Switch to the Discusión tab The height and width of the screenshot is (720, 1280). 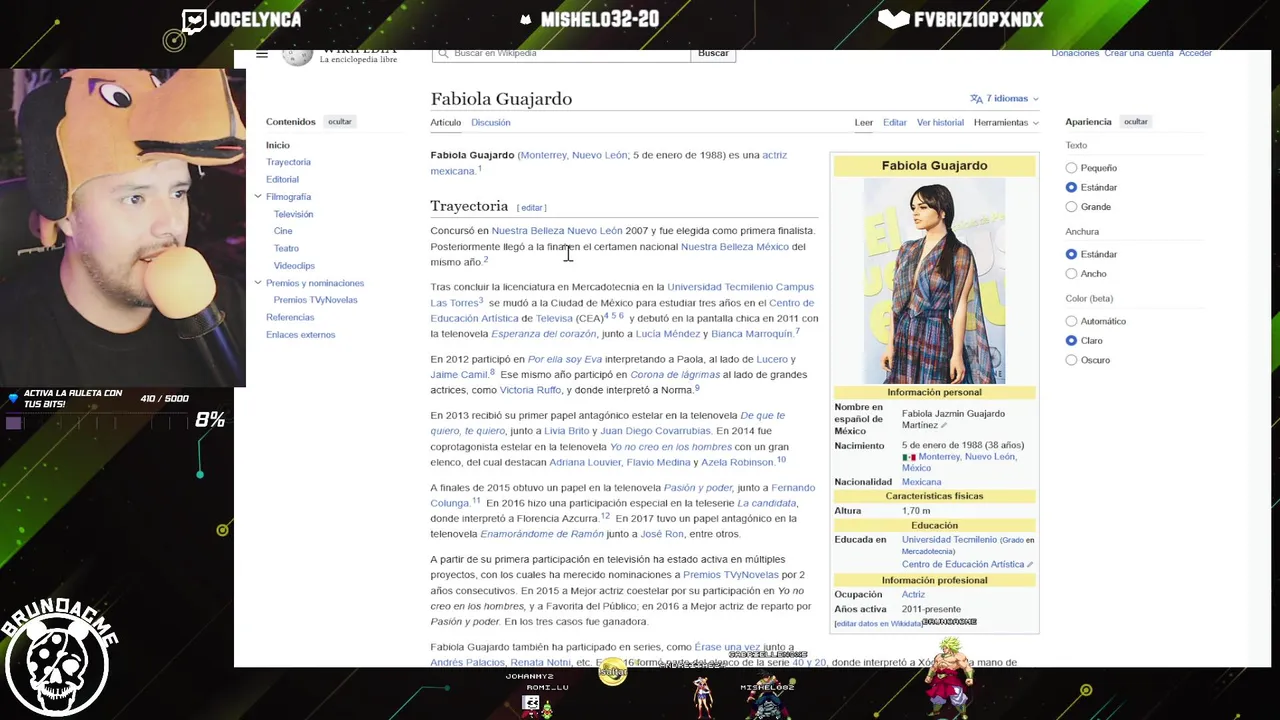(x=490, y=123)
